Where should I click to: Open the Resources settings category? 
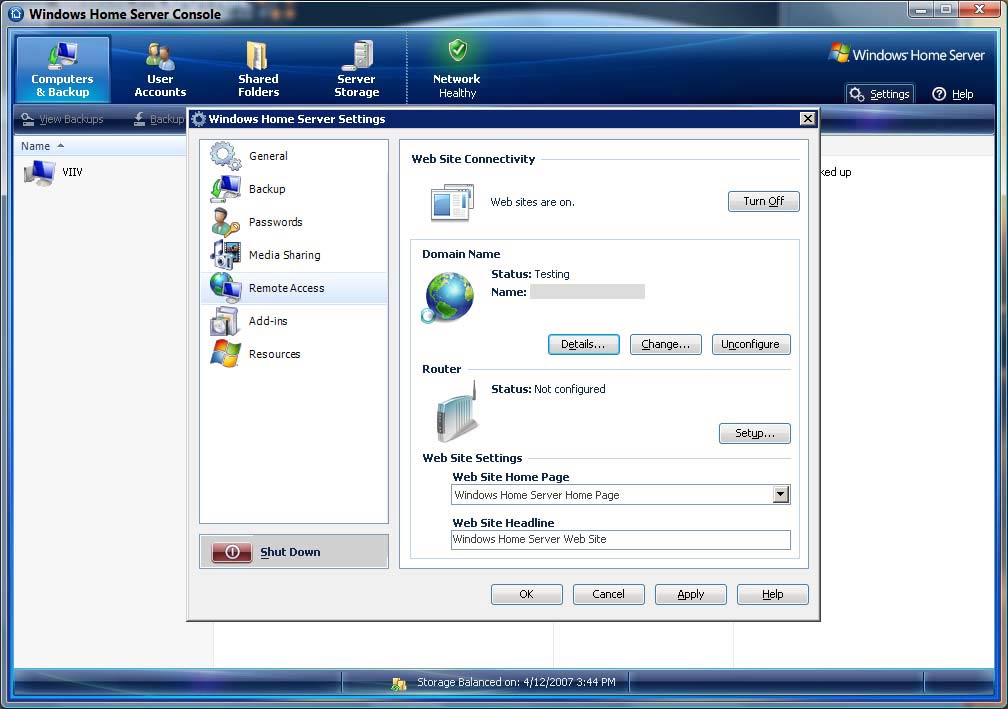pos(274,354)
